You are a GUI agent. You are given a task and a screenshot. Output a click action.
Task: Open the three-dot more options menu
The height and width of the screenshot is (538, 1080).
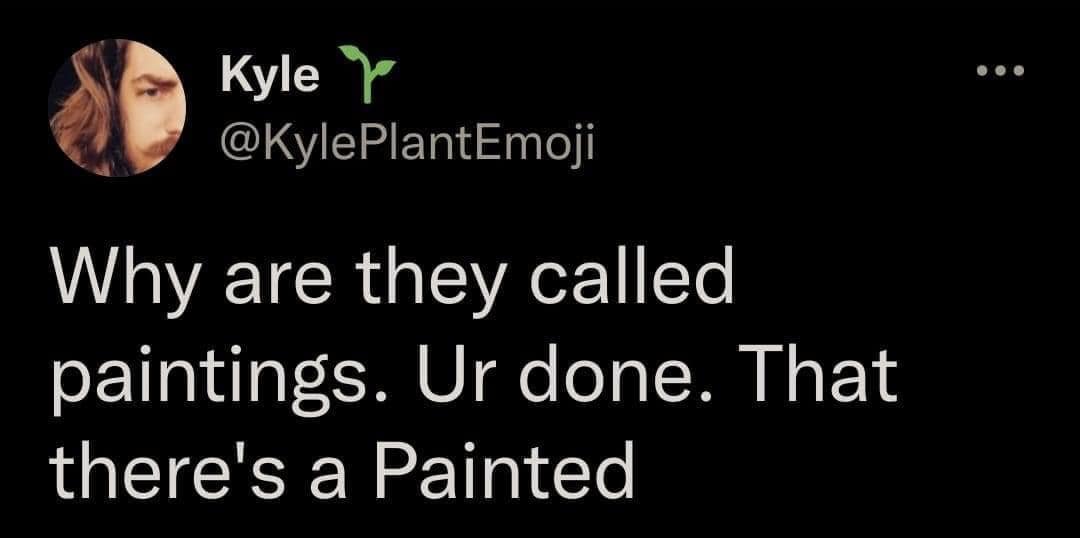click(1000, 74)
